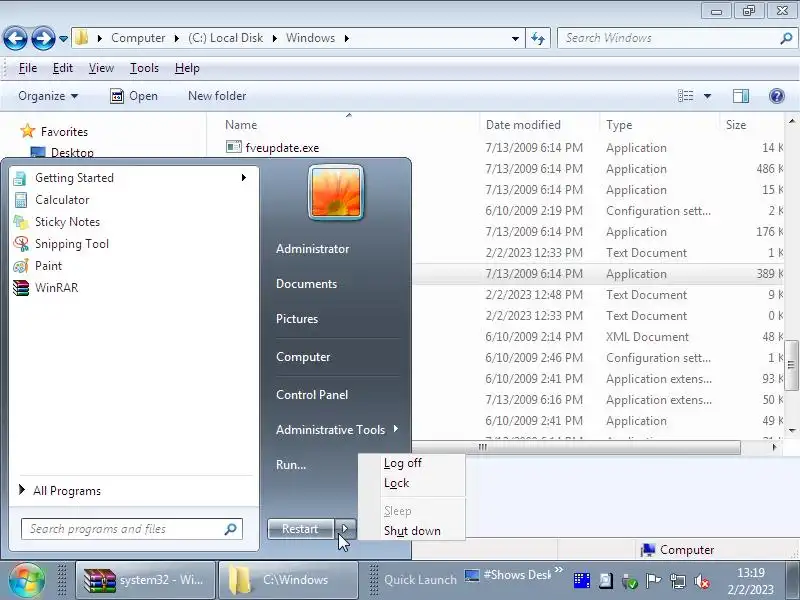The image size is (800, 600).
Task: Click the Action Center flag icon
Action: [653, 581]
